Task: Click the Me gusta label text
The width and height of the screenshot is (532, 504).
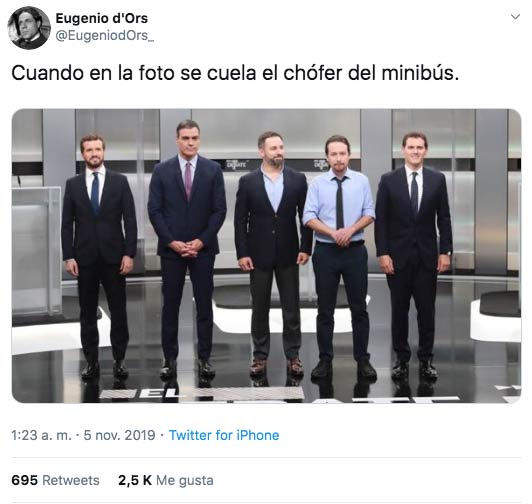Action: click(x=185, y=481)
